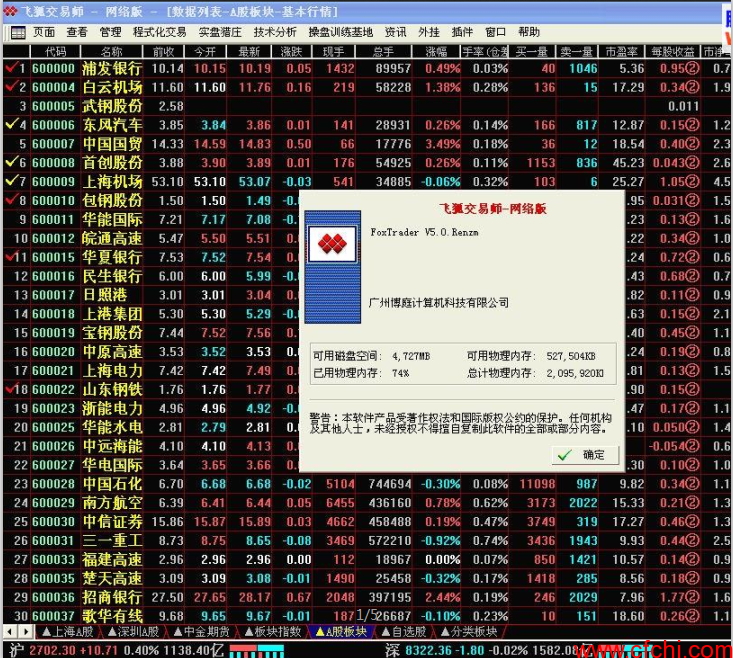This screenshot has height=658, width=733.
Task: Select stock row 中国国贸
Action: [x=366, y=144]
